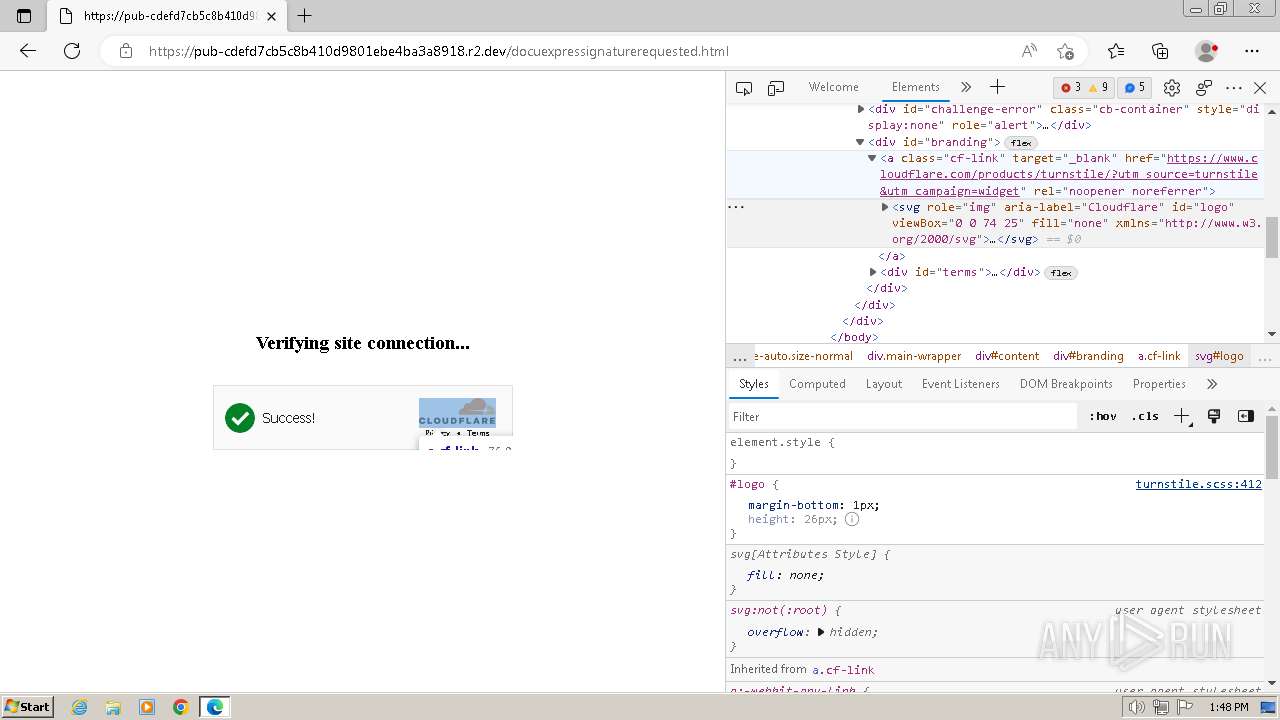Open the Layout tab
Screen dimensions: 1280x720
[x=884, y=384]
